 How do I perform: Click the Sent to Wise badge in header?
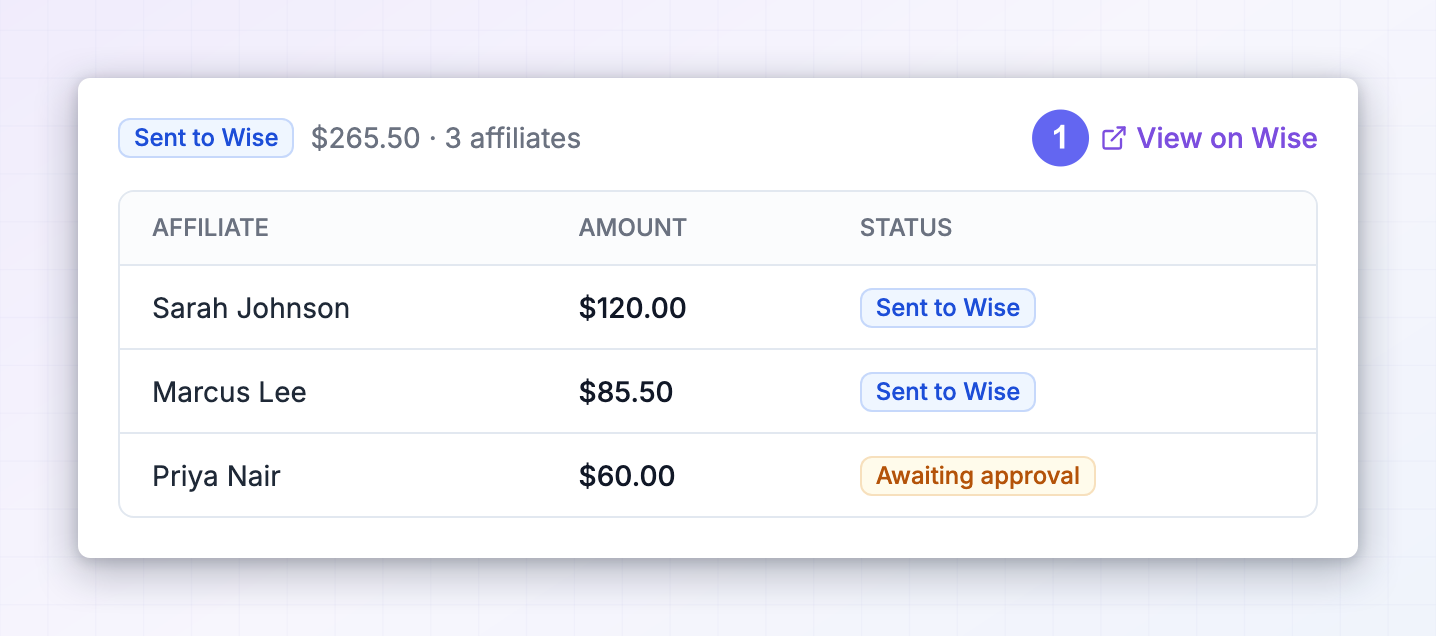[206, 138]
